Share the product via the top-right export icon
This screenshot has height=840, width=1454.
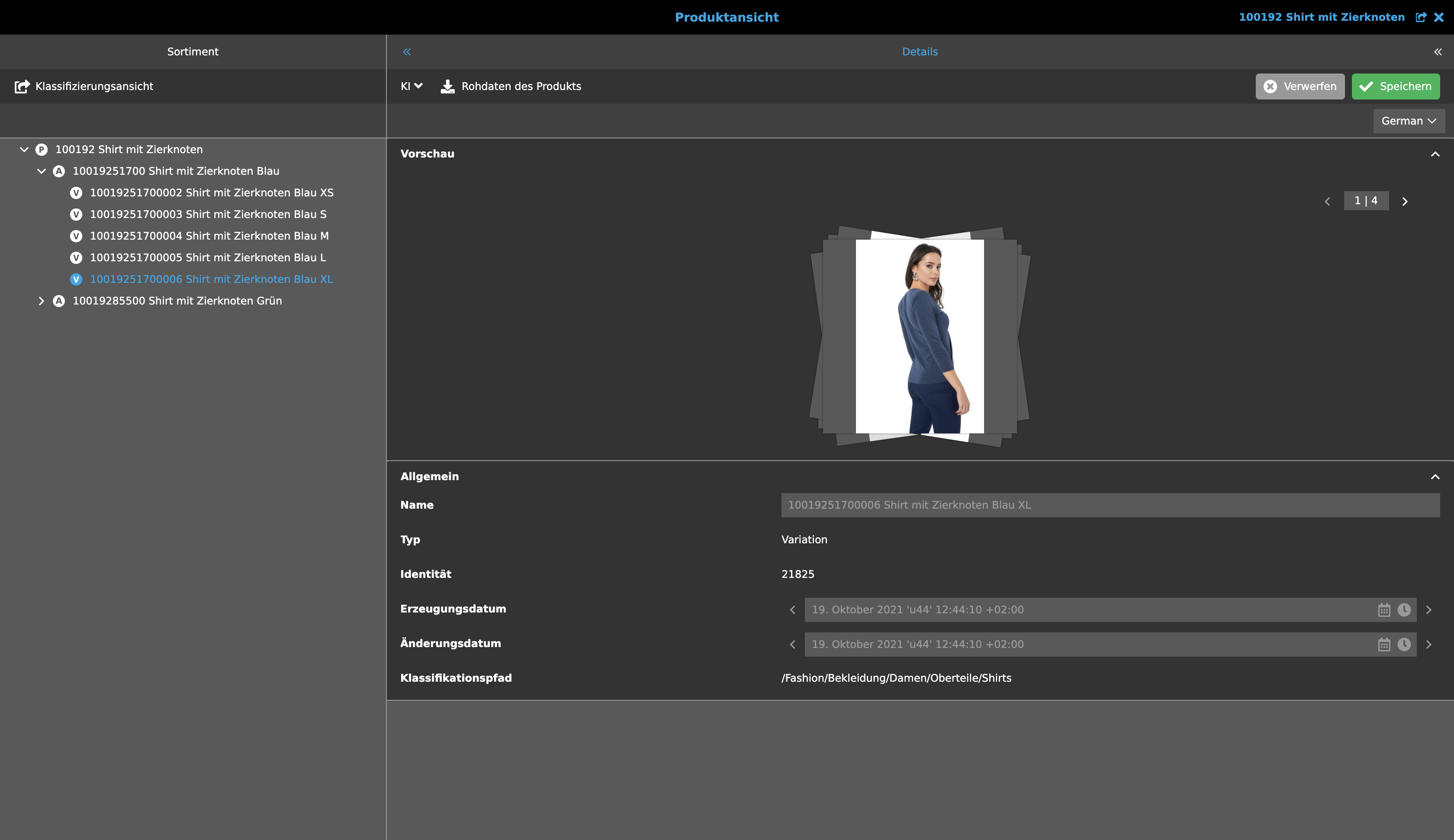click(1421, 17)
